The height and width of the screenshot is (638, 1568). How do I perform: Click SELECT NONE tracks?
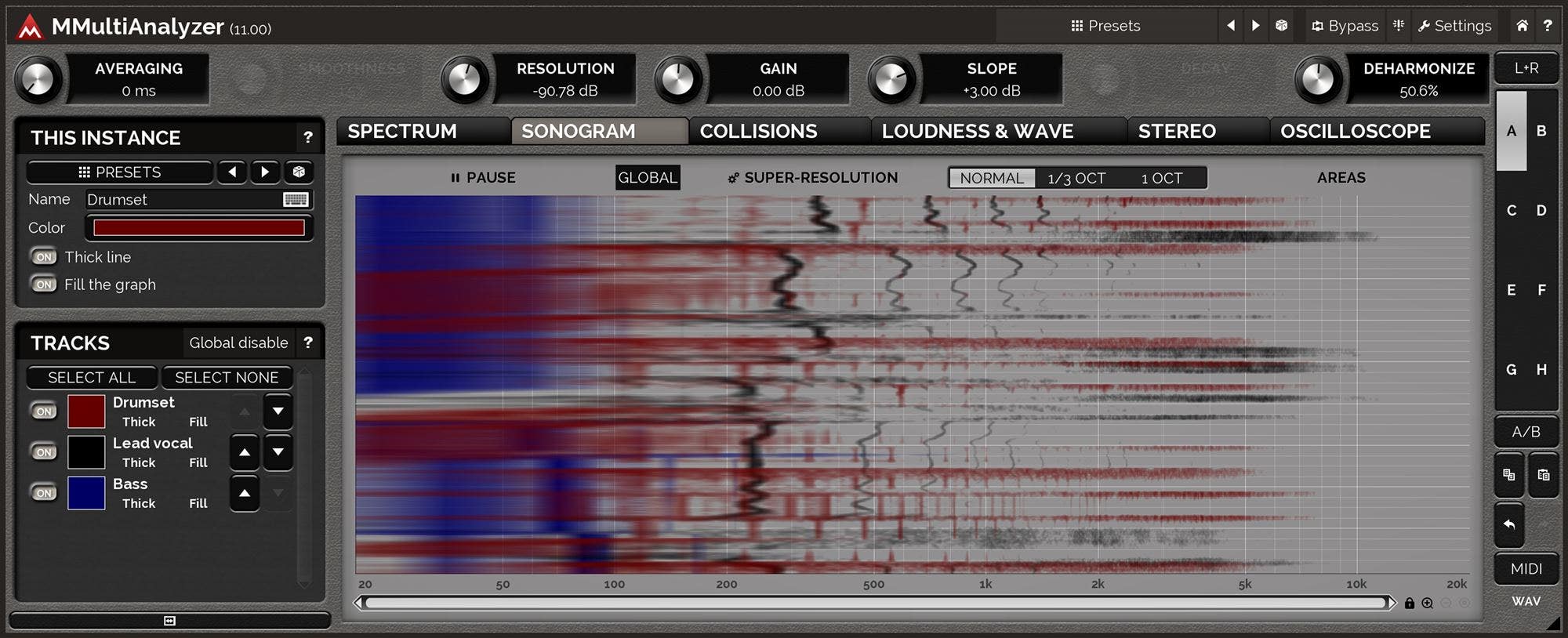tap(227, 378)
